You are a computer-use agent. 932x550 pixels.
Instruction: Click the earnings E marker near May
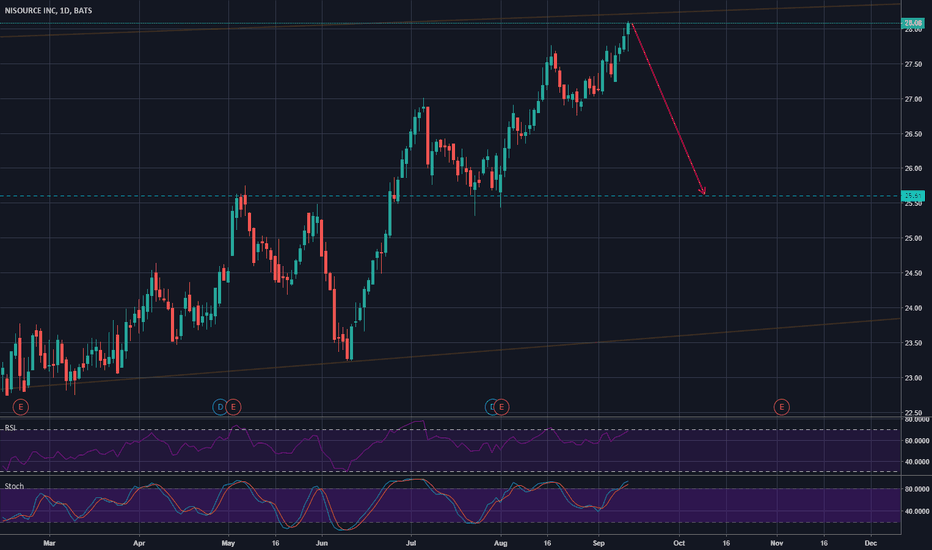tap(234, 407)
